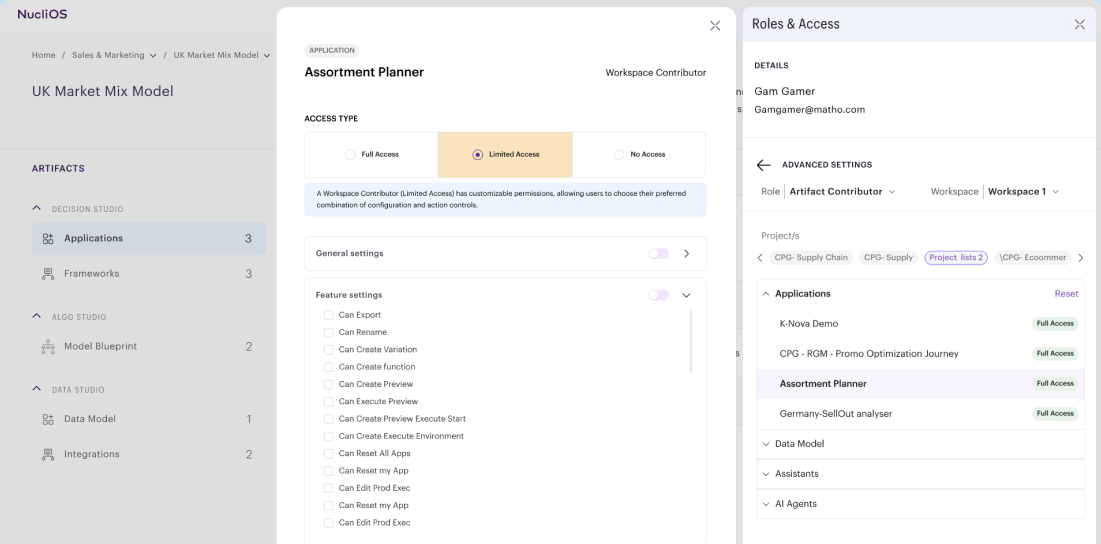Go to Home breadcrumb
This screenshot has width=1101, height=544.
click(x=44, y=55)
